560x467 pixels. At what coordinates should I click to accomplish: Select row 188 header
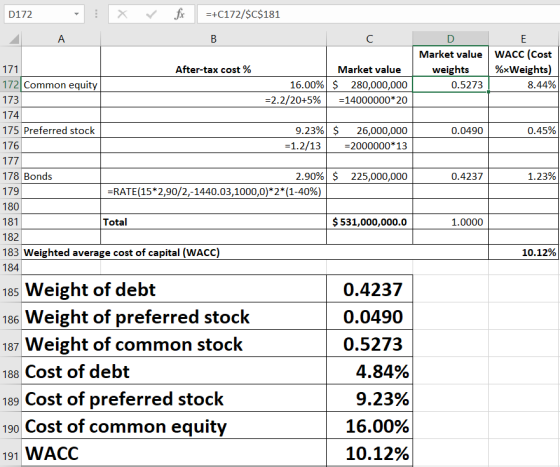[x=10, y=371]
